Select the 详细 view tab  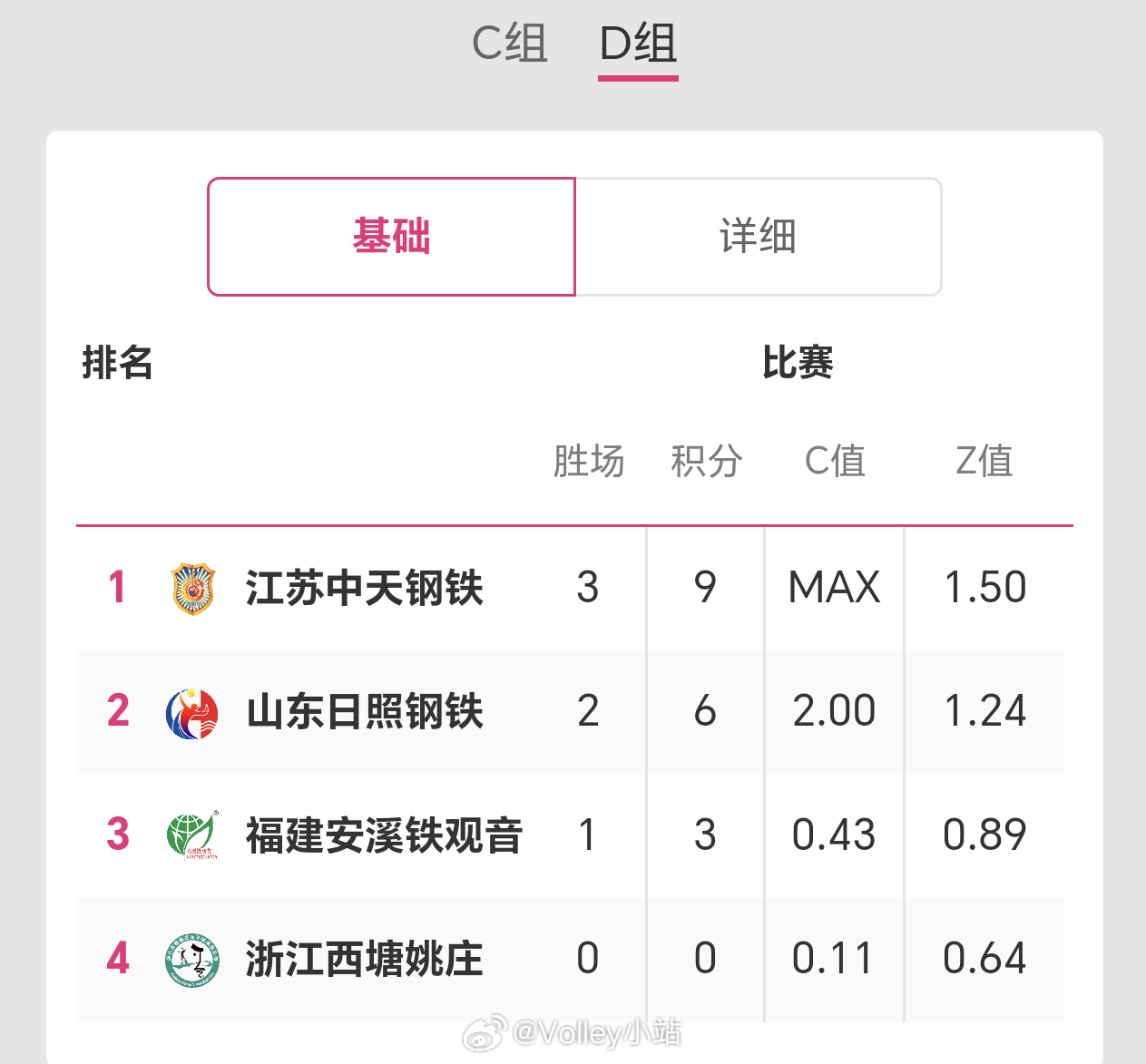pyautogui.click(x=759, y=236)
